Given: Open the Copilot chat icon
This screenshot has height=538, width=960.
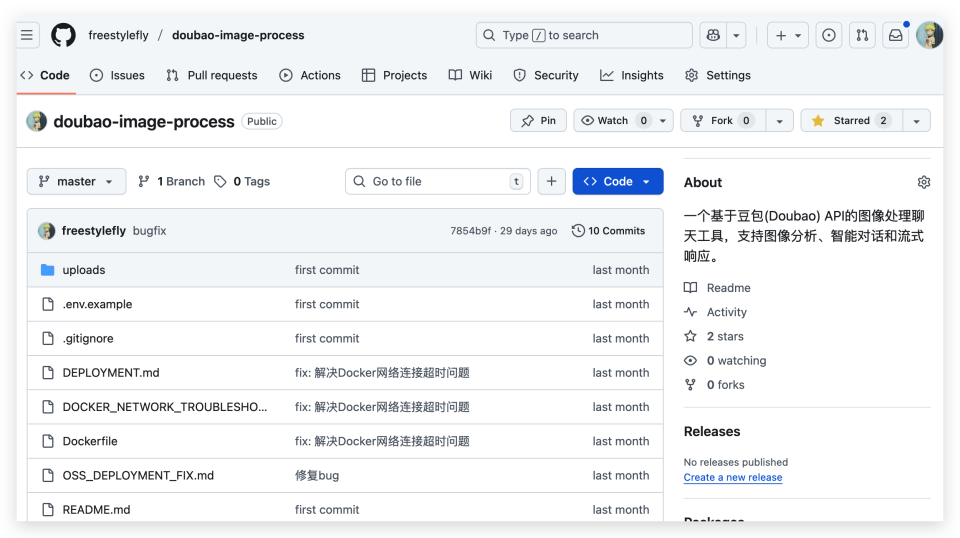Looking at the screenshot, I should [712, 35].
